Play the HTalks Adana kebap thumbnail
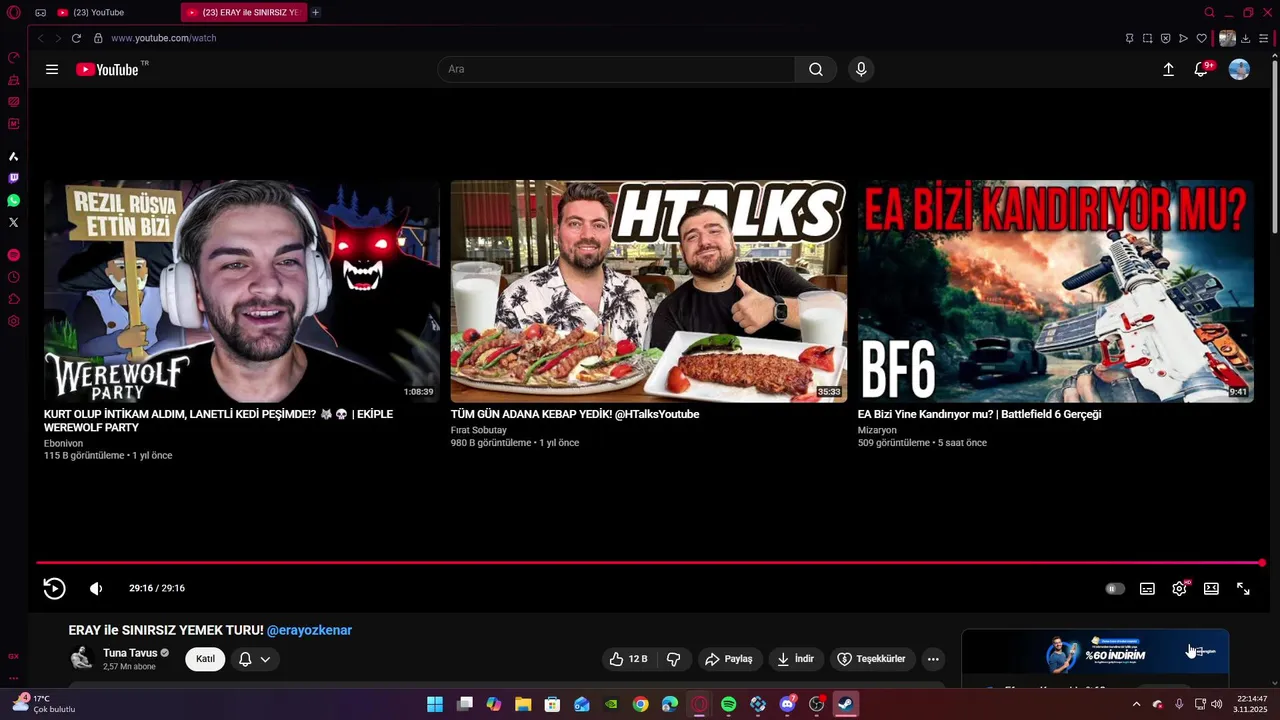 (x=648, y=291)
